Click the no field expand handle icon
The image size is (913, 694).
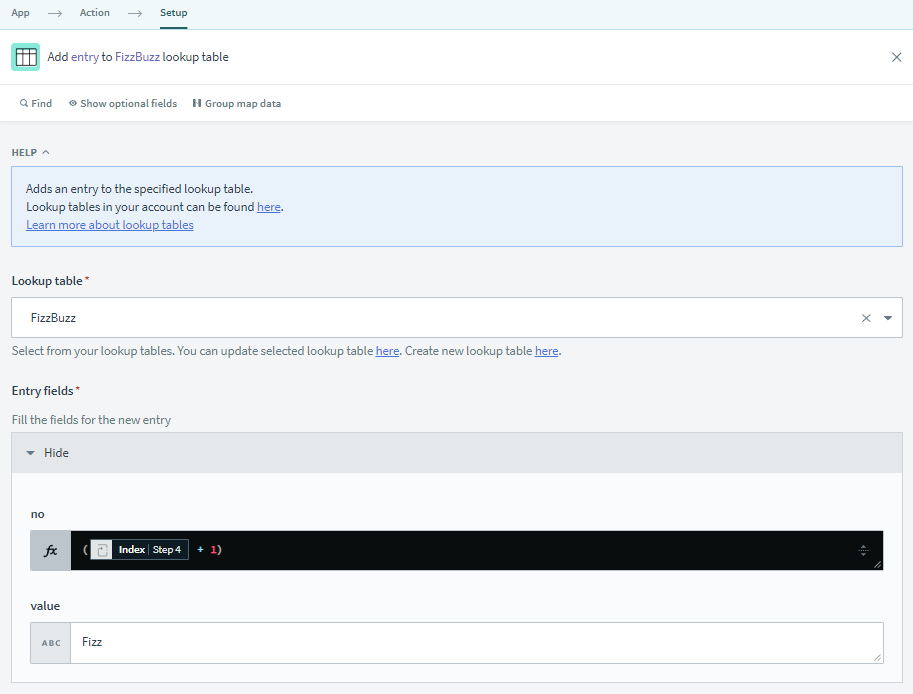point(864,550)
